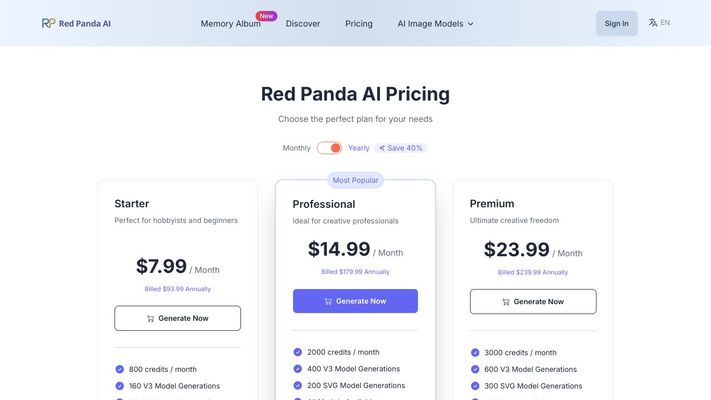Go to the Discover page

[303, 23]
